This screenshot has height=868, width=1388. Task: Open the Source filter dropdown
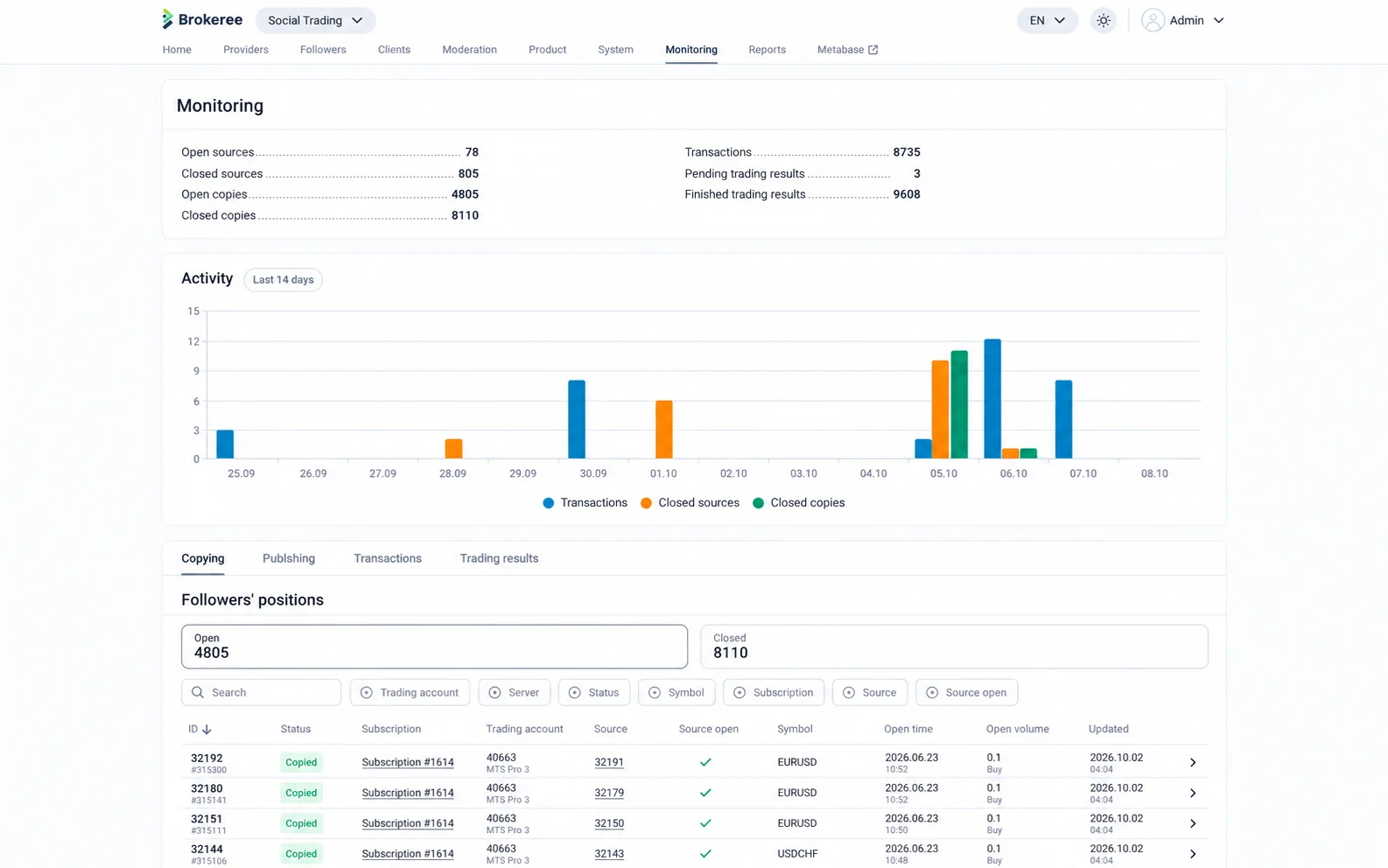coord(870,692)
